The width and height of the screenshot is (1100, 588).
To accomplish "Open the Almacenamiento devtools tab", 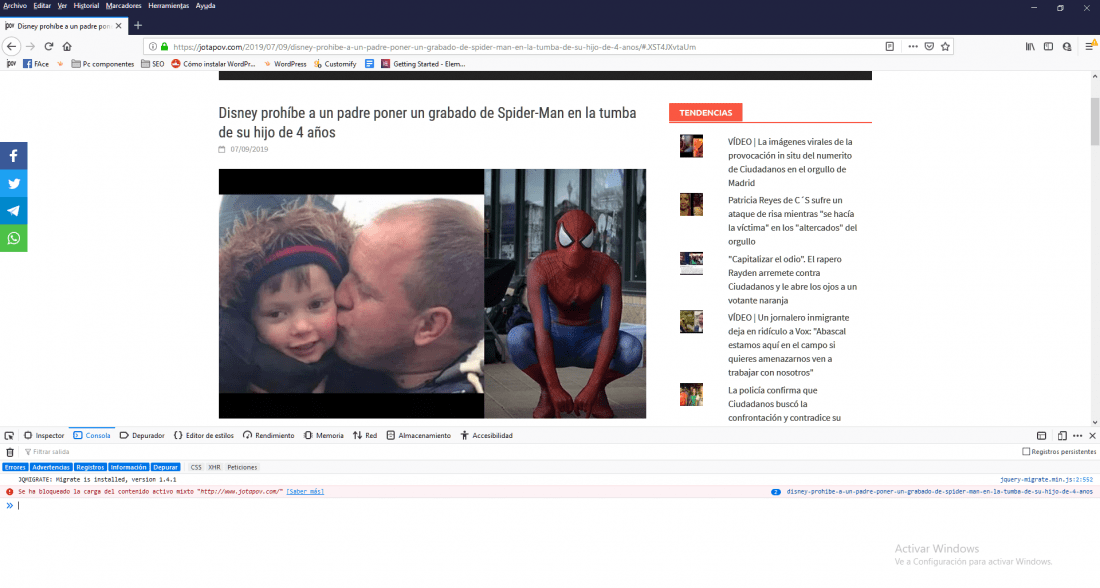I will click(419, 436).
